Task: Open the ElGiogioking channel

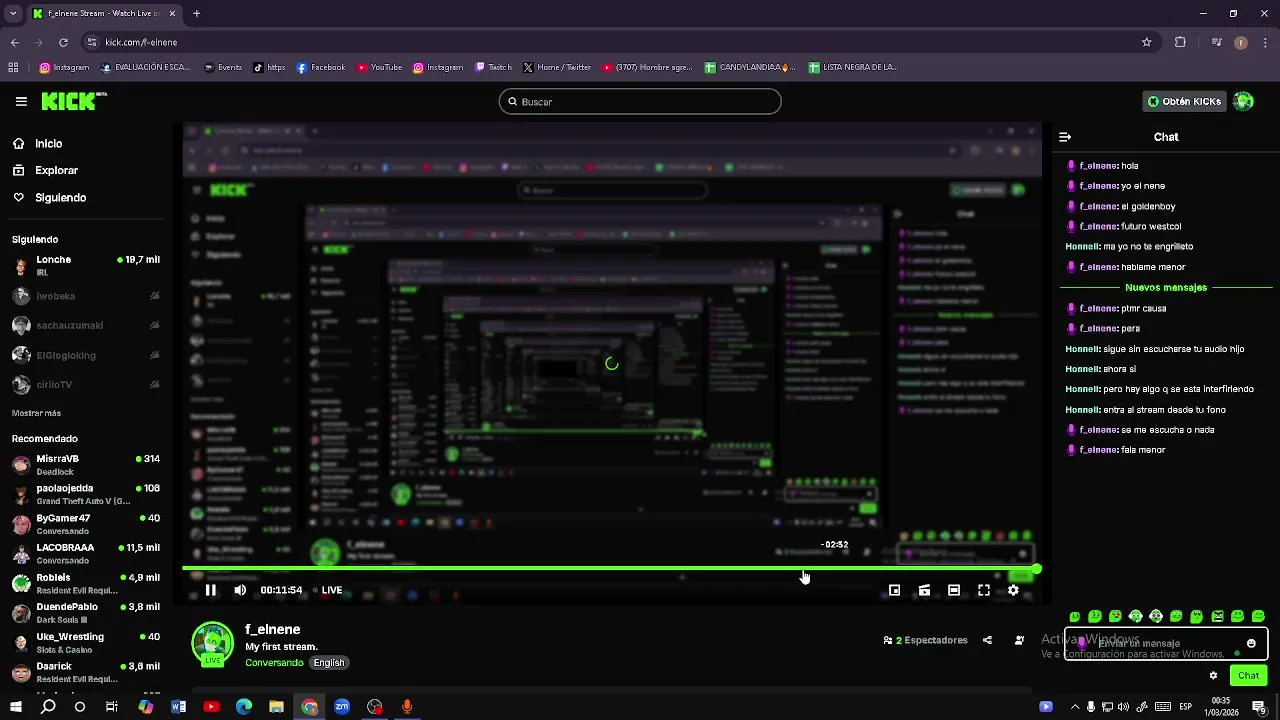Action: coord(86,355)
